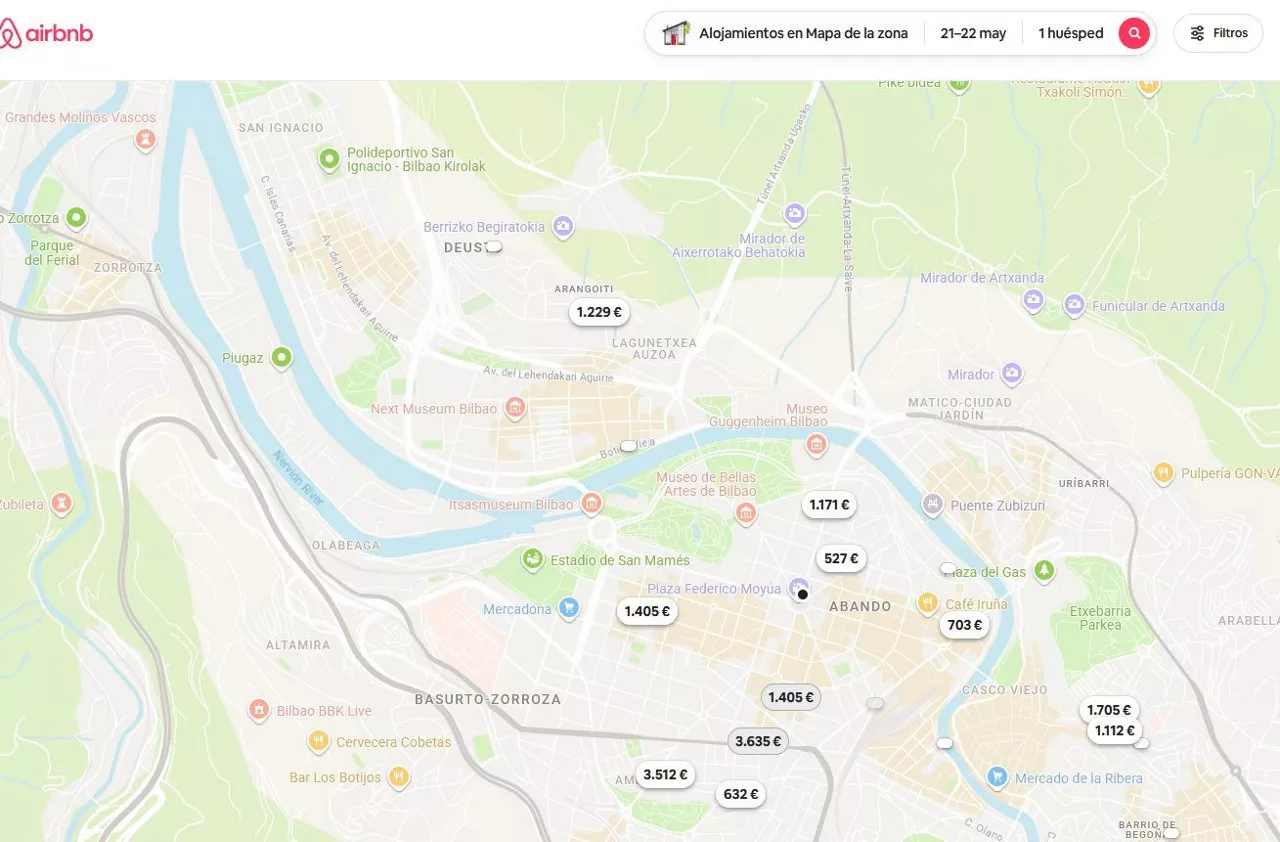The height and width of the screenshot is (842, 1280).
Task: Open the Filtros filter button
Action: 1218,33
